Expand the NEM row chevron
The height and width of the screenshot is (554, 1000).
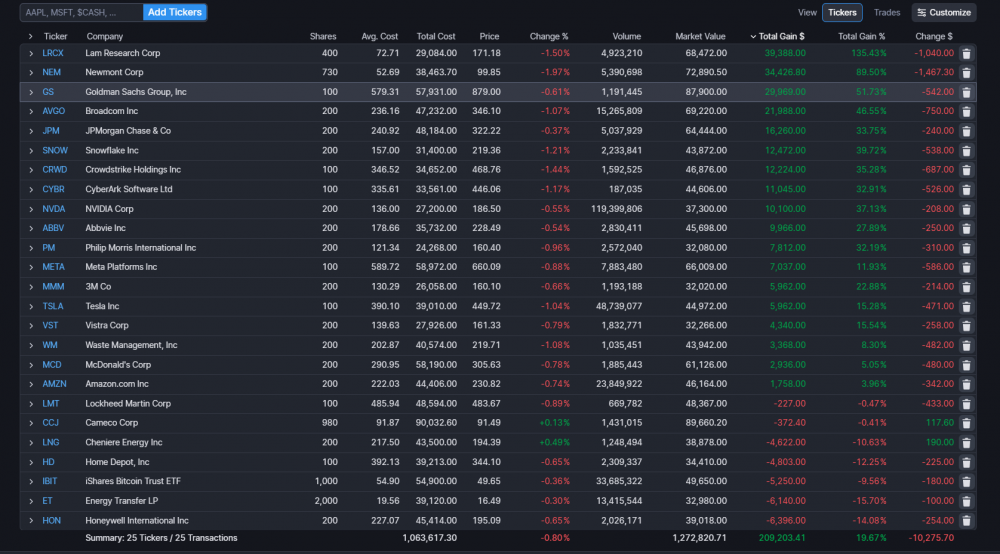31,72
